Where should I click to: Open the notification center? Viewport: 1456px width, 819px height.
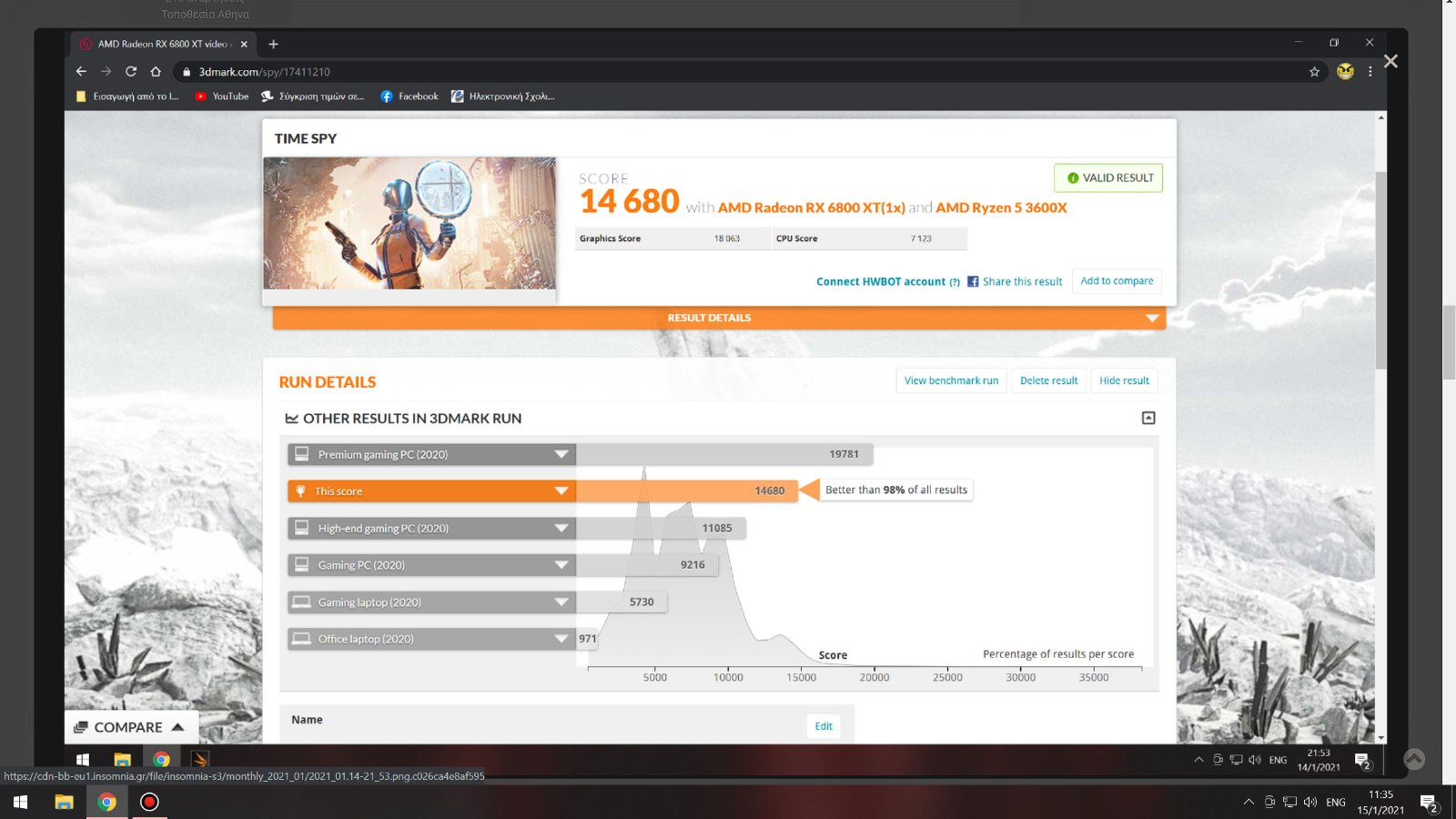(x=1430, y=803)
